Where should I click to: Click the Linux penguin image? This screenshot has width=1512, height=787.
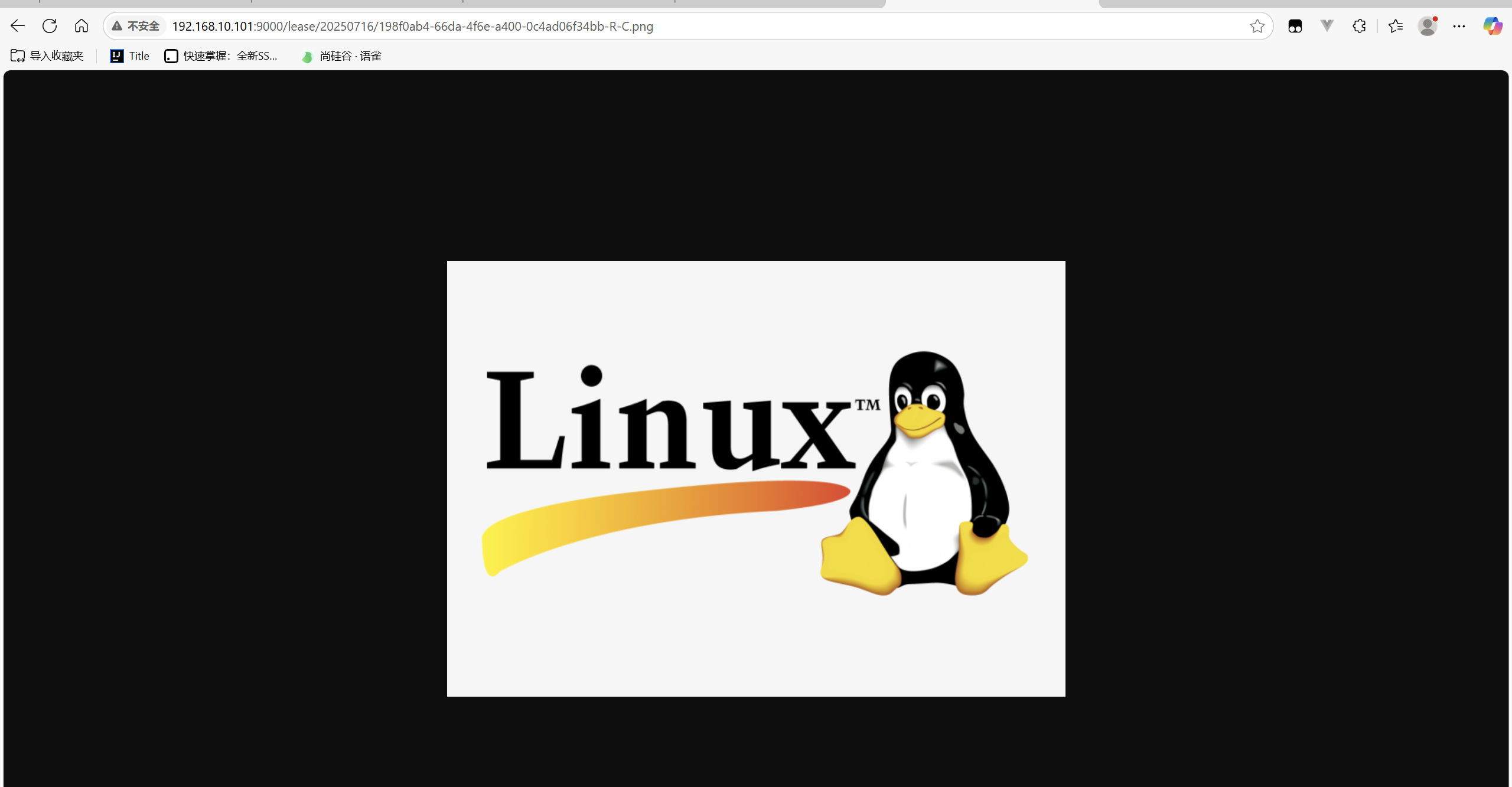[x=756, y=479]
